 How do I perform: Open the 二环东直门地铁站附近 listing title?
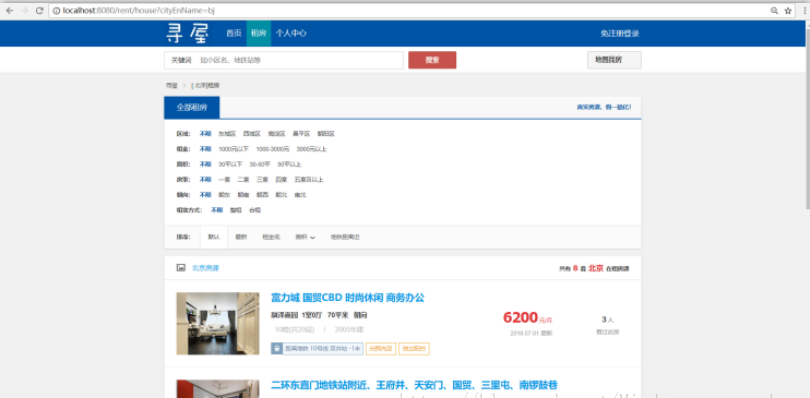coord(414,385)
